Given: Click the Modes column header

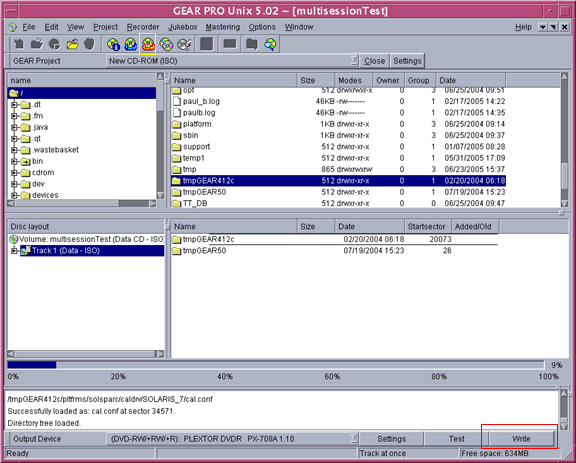Looking at the screenshot, I should click(353, 80).
